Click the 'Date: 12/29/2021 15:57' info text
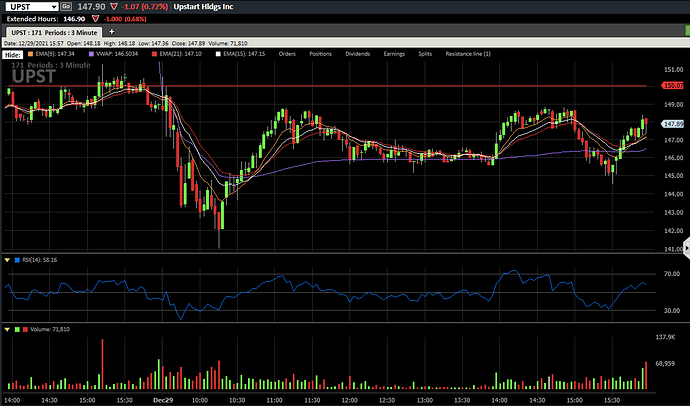The image size is (690, 406). (33, 44)
